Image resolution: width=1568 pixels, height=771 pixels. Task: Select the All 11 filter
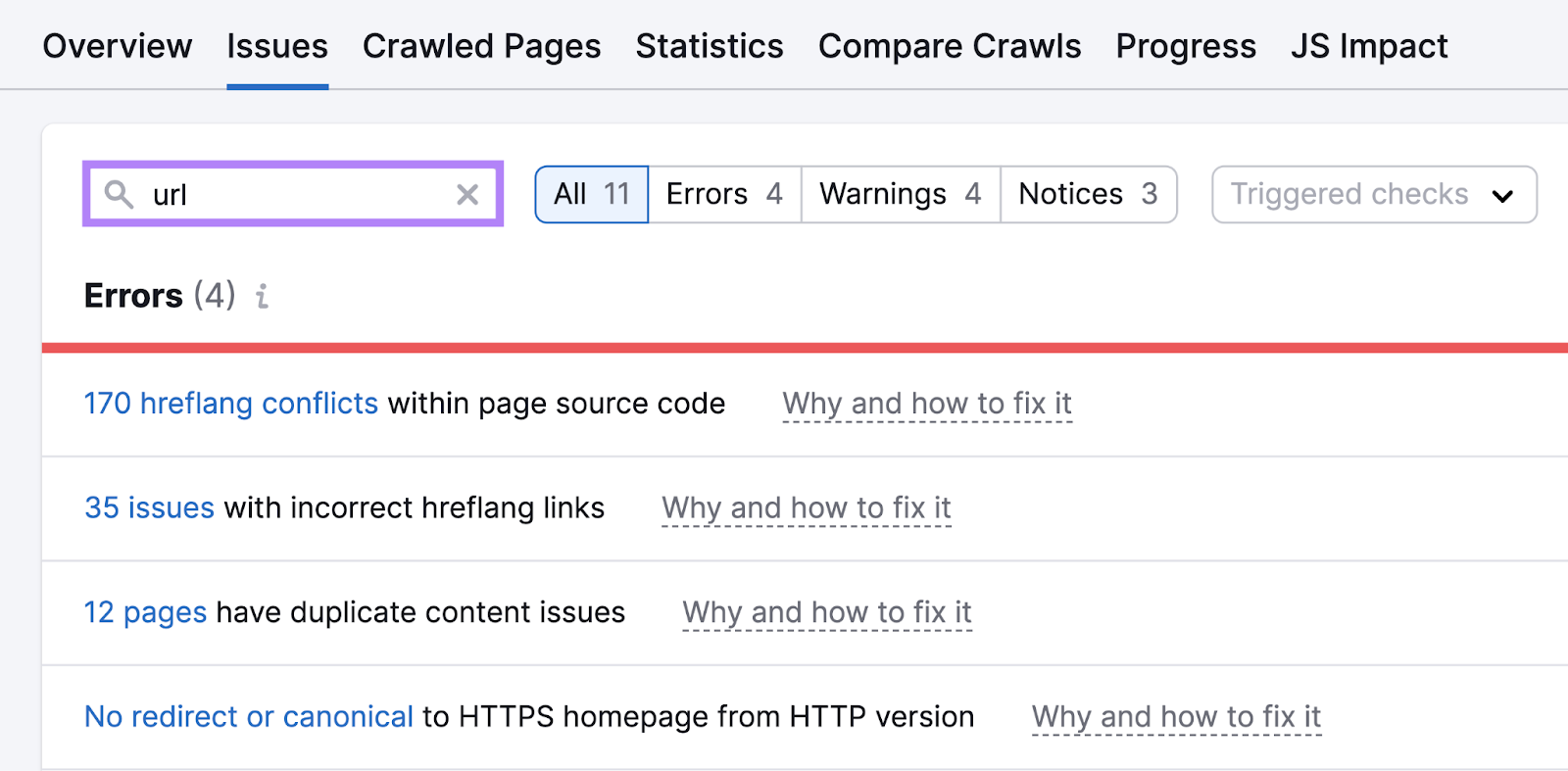[592, 194]
